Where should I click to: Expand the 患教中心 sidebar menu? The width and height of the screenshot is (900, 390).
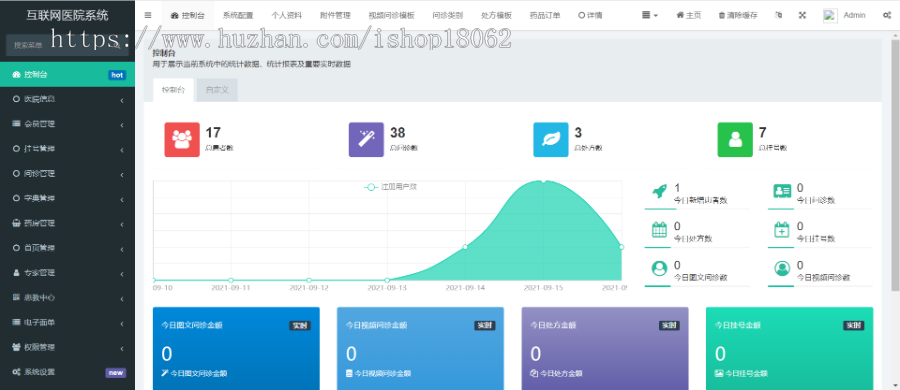tap(68, 298)
